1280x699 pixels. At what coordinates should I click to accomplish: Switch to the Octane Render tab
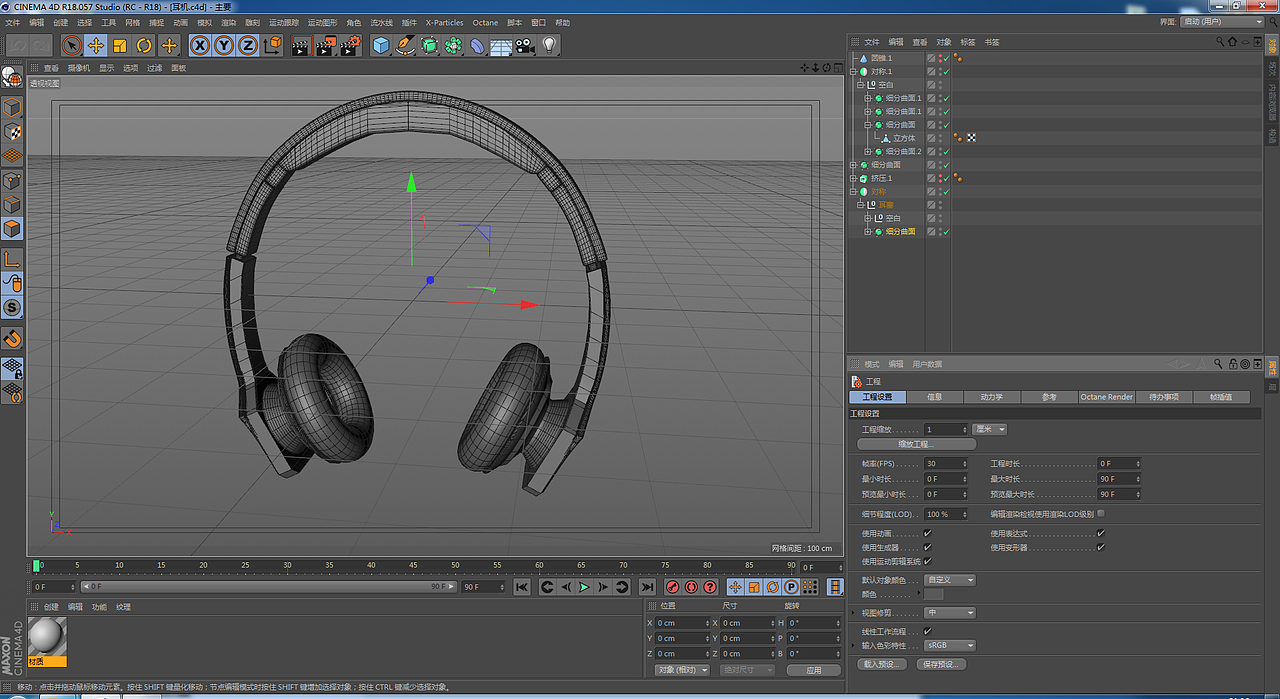[x=1106, y=397]
